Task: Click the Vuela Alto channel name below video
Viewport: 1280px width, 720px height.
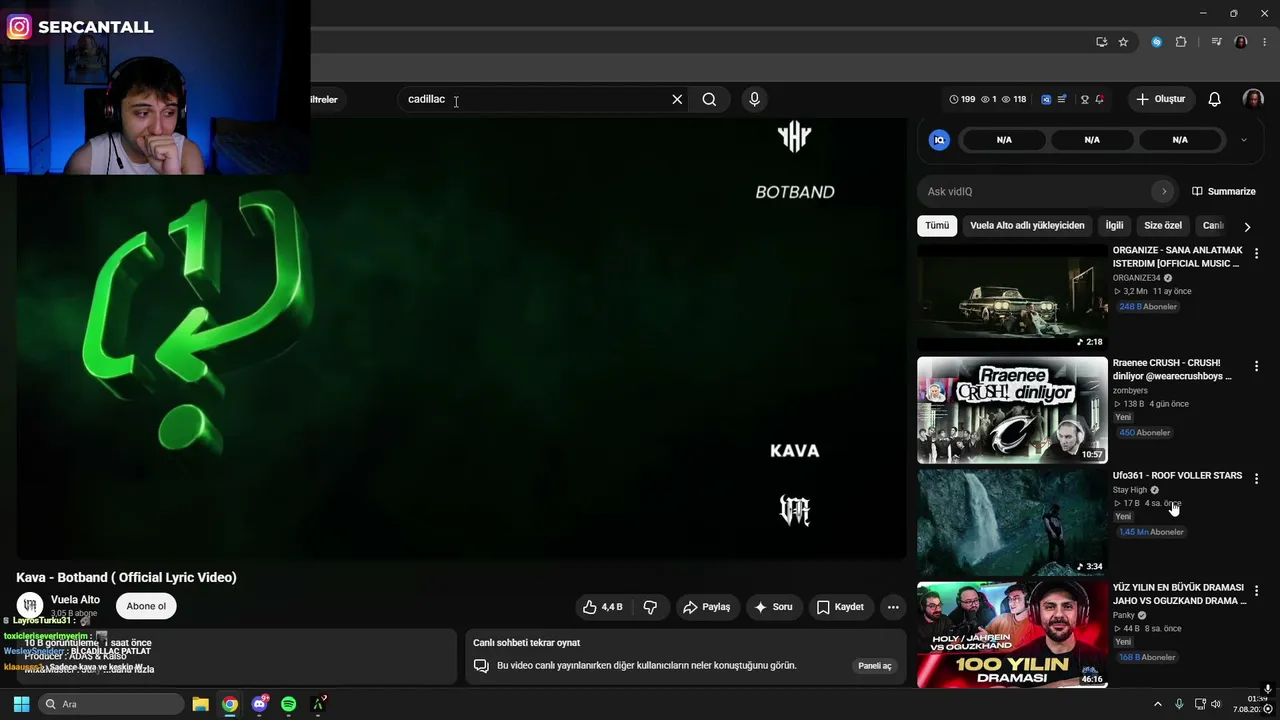Action: coord(75,600)
